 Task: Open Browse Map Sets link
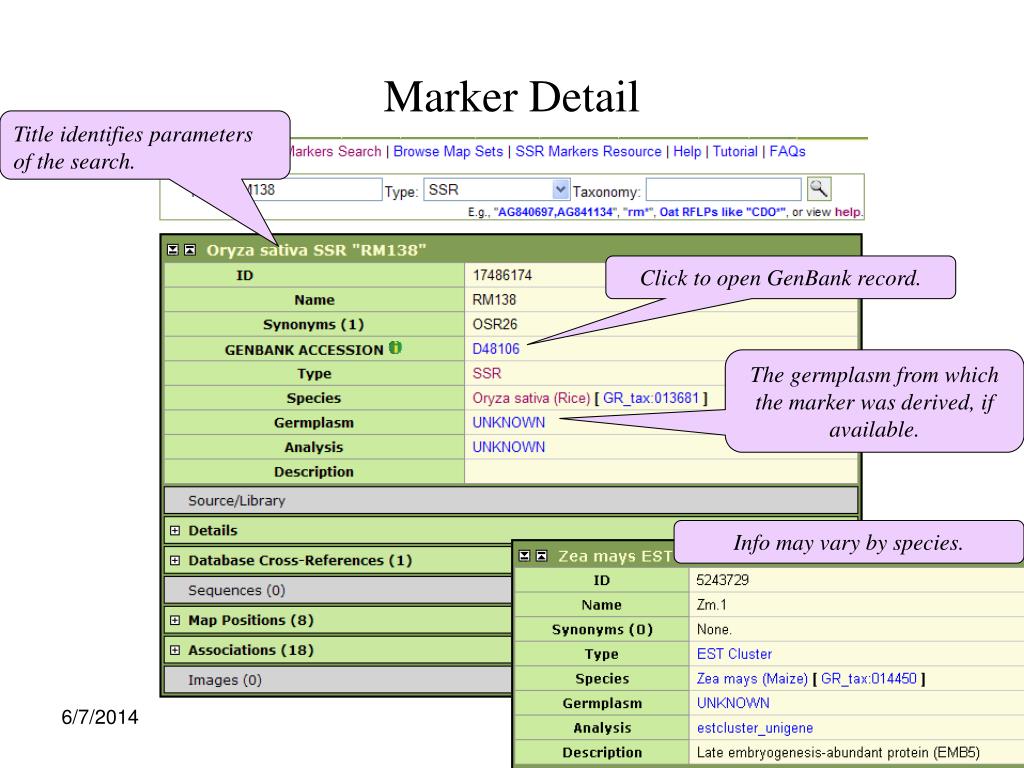(448, 152)
